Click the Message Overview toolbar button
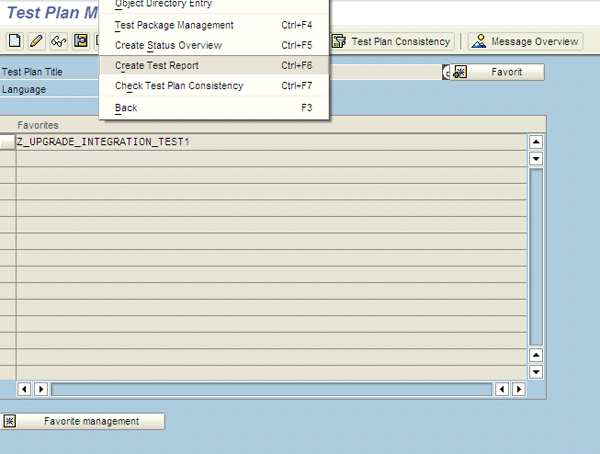Viewport: 600px width, 454px height. point(525,41)
